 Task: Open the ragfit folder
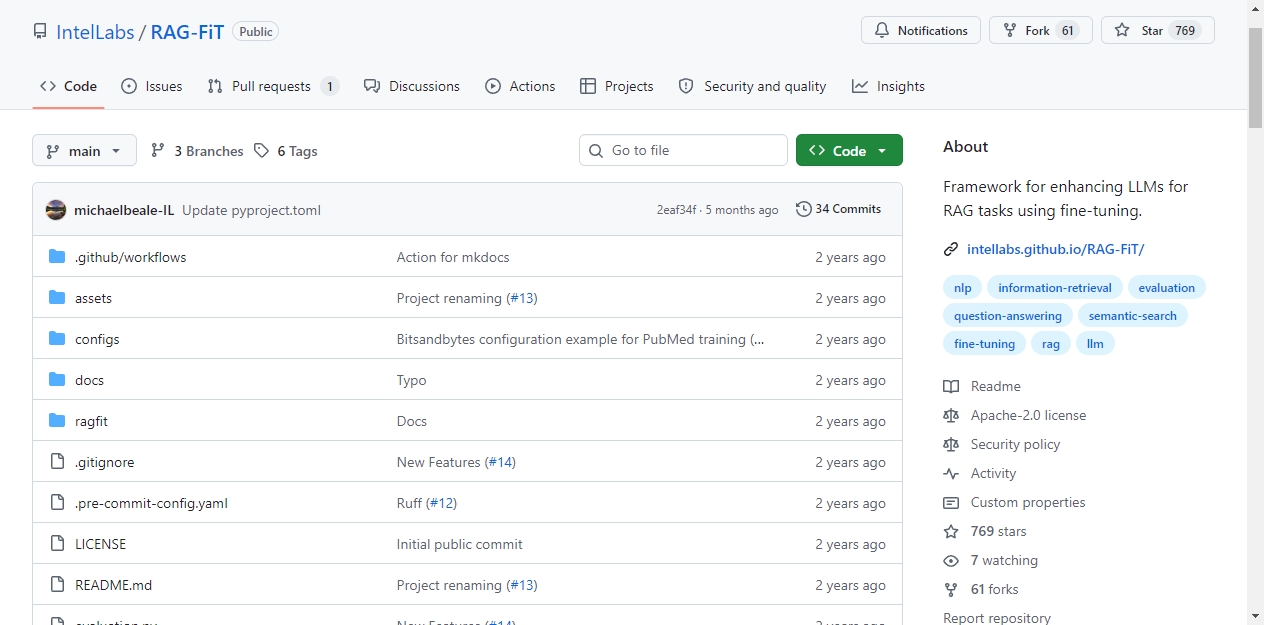tap(91, 421)
